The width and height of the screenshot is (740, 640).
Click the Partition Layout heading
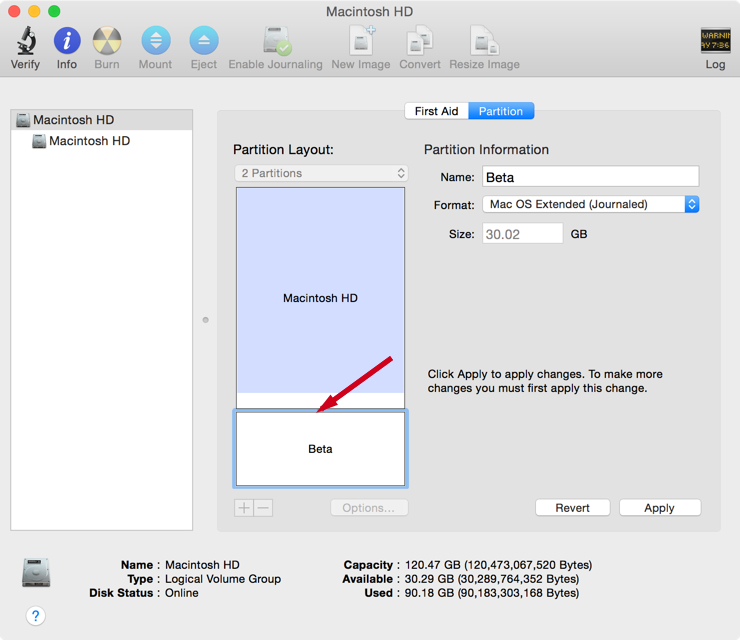pos(283,150)
